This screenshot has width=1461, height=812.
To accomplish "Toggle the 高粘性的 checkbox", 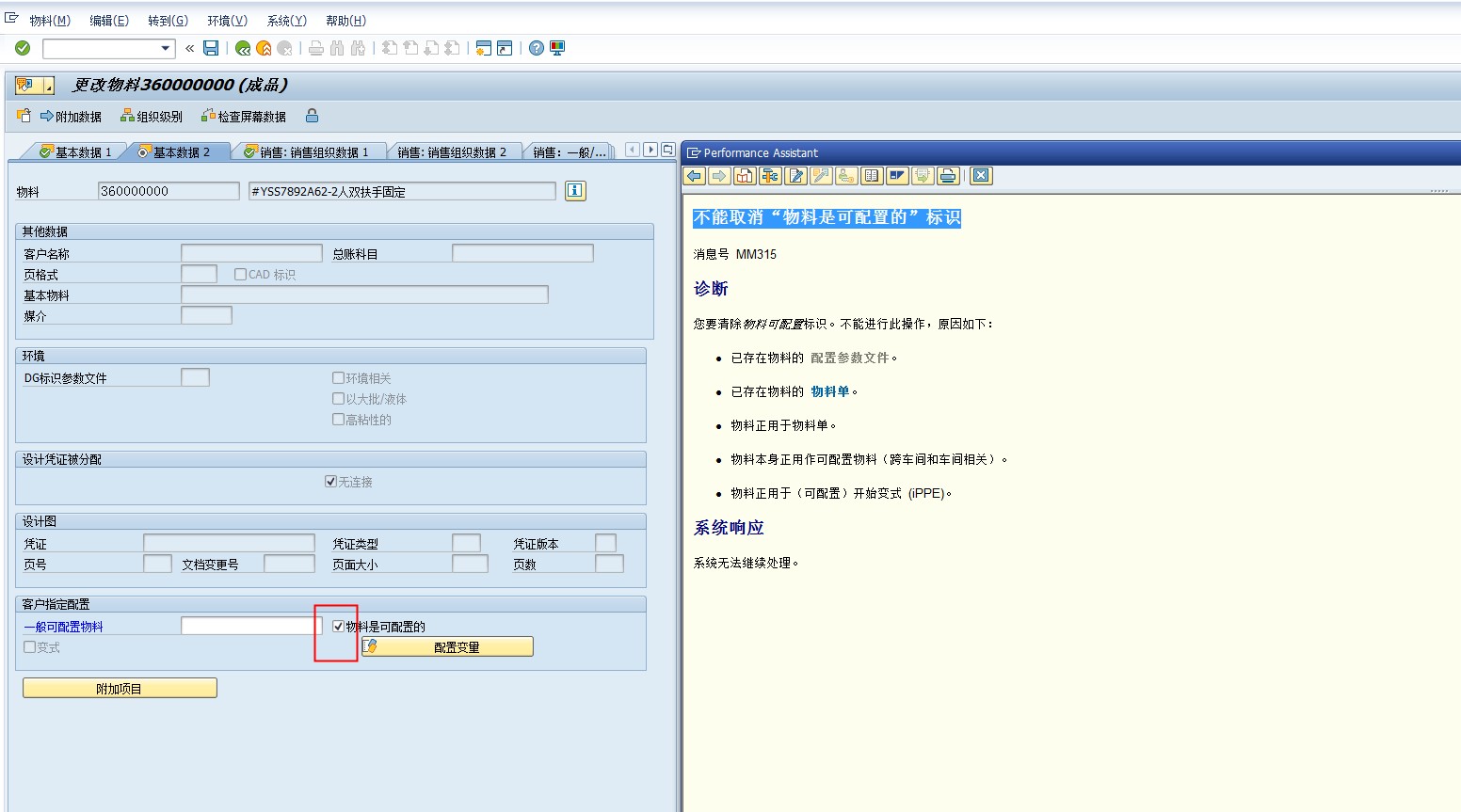I will point(338,420).
